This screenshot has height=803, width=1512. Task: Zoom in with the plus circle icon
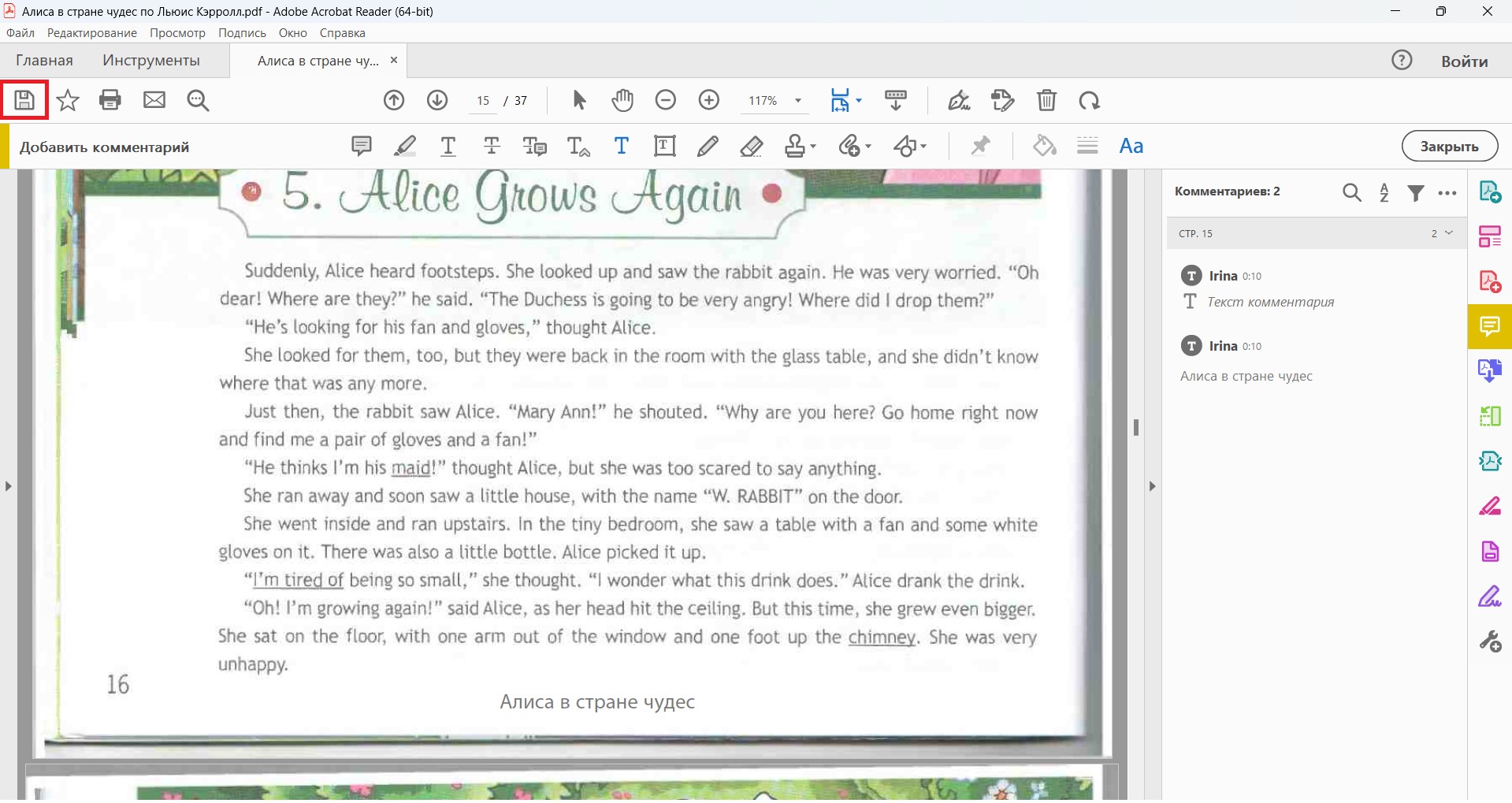pos(709,100)
